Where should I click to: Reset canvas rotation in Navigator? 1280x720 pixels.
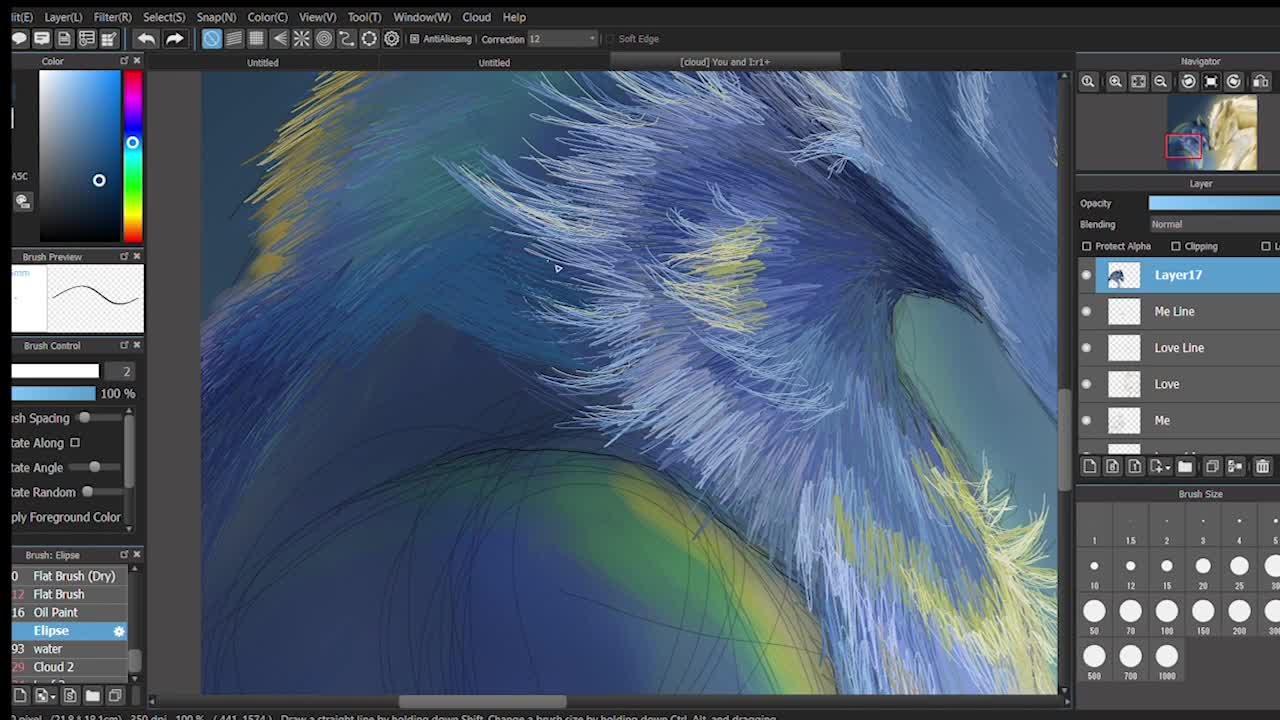(x=1211, y=82)
